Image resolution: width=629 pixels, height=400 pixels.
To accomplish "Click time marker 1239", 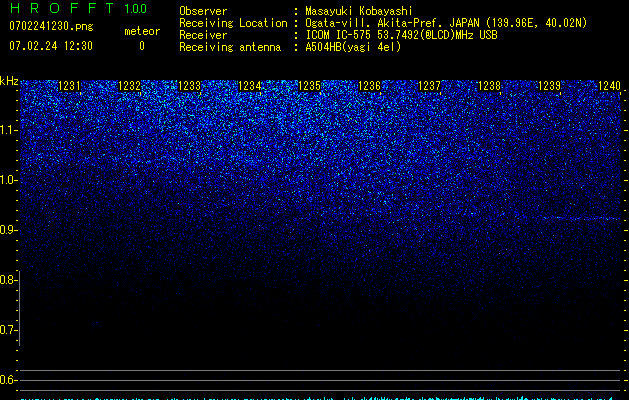I will tap(549, 86).
